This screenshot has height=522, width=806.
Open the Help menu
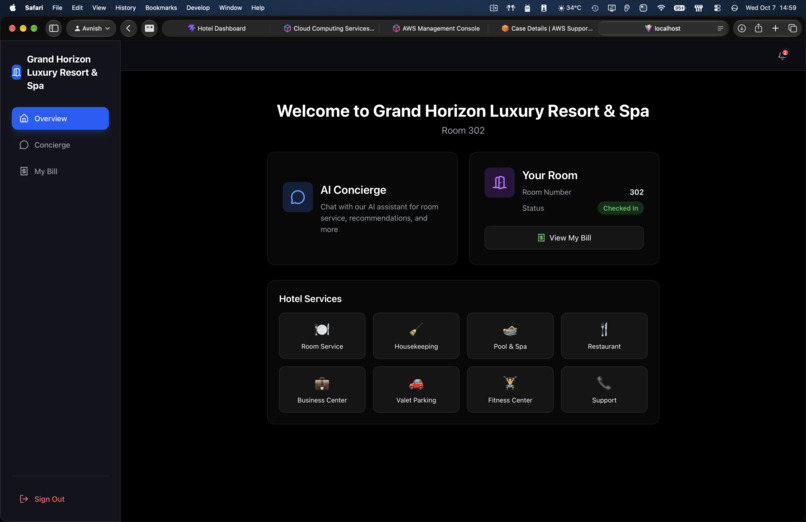point(258,8)
